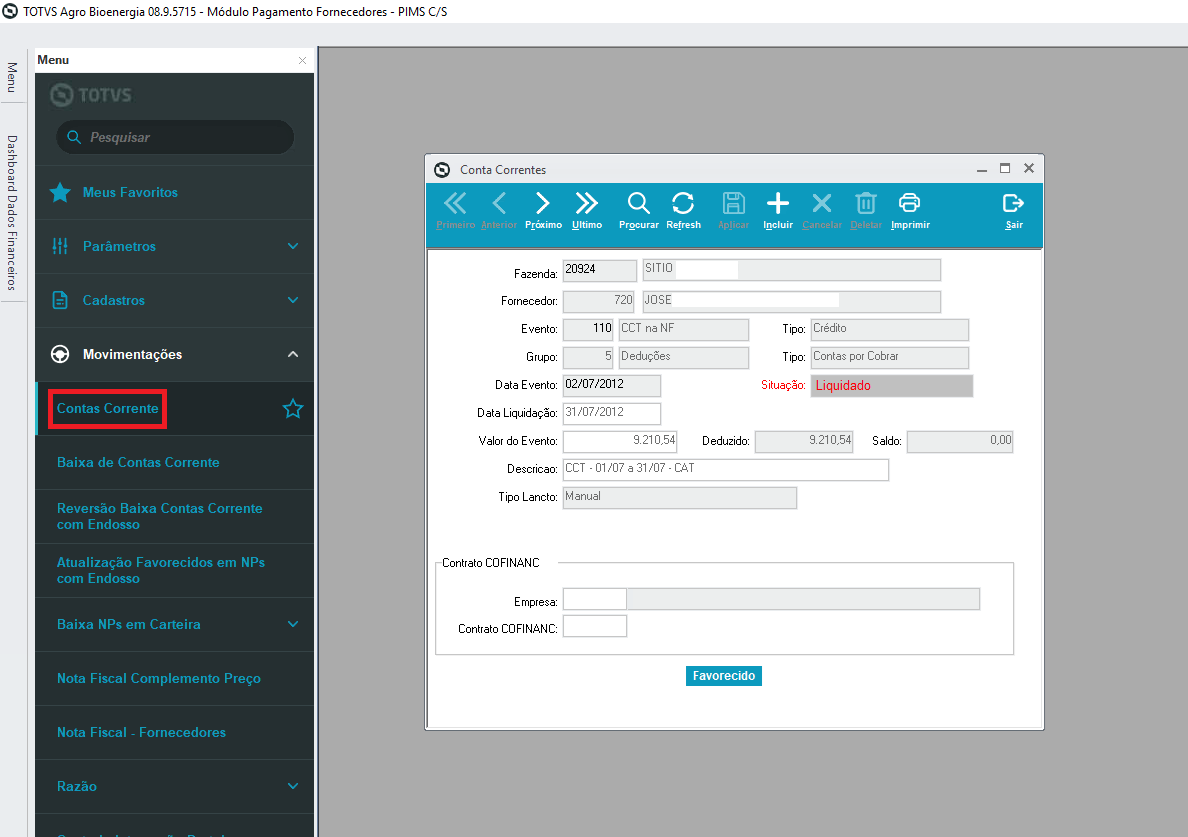Click the Parâmetros sliders icon
This screenshot has height=837, width=1188.
[x=60, y=246]
